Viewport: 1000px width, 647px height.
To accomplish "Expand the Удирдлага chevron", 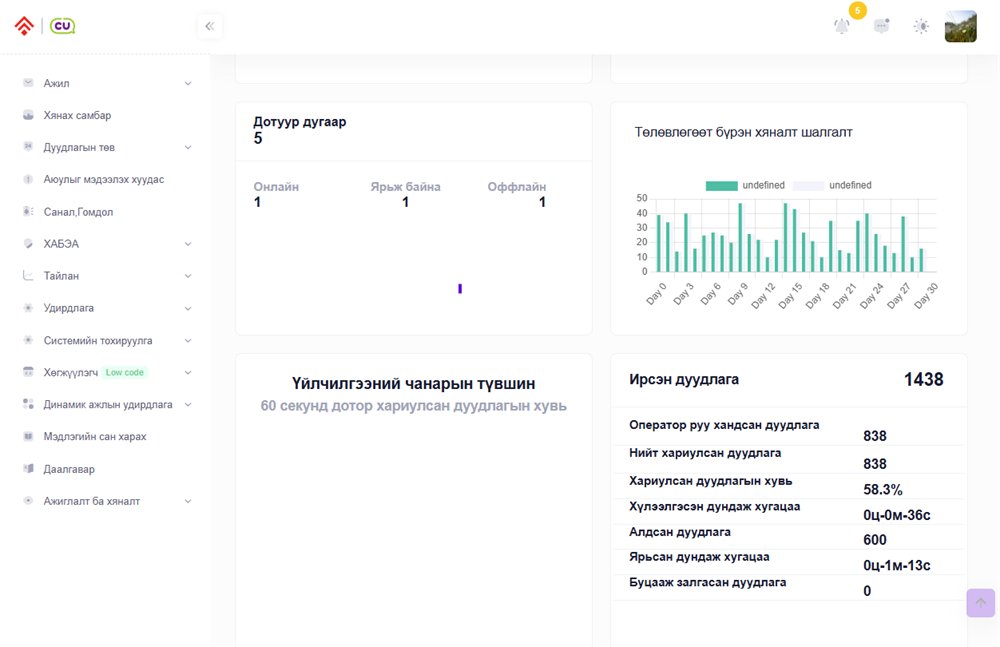I will pos(188,308).
